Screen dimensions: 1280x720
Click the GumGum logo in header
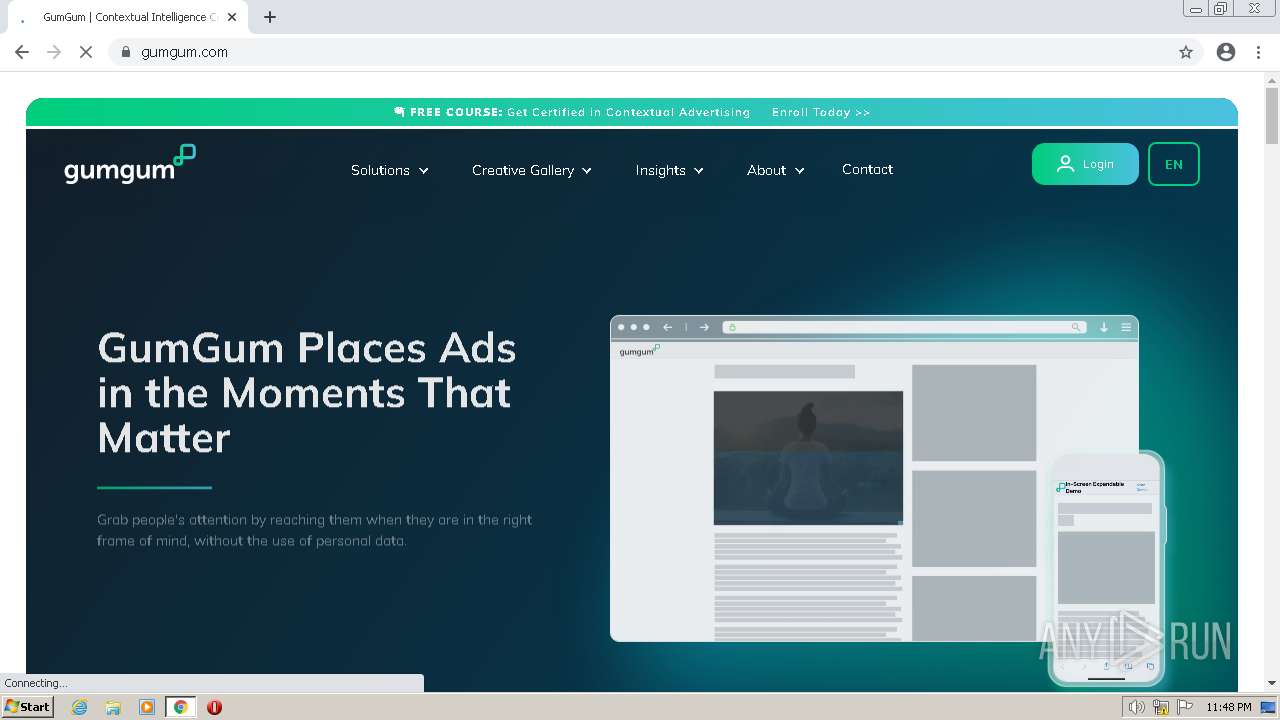pos(130,165)
